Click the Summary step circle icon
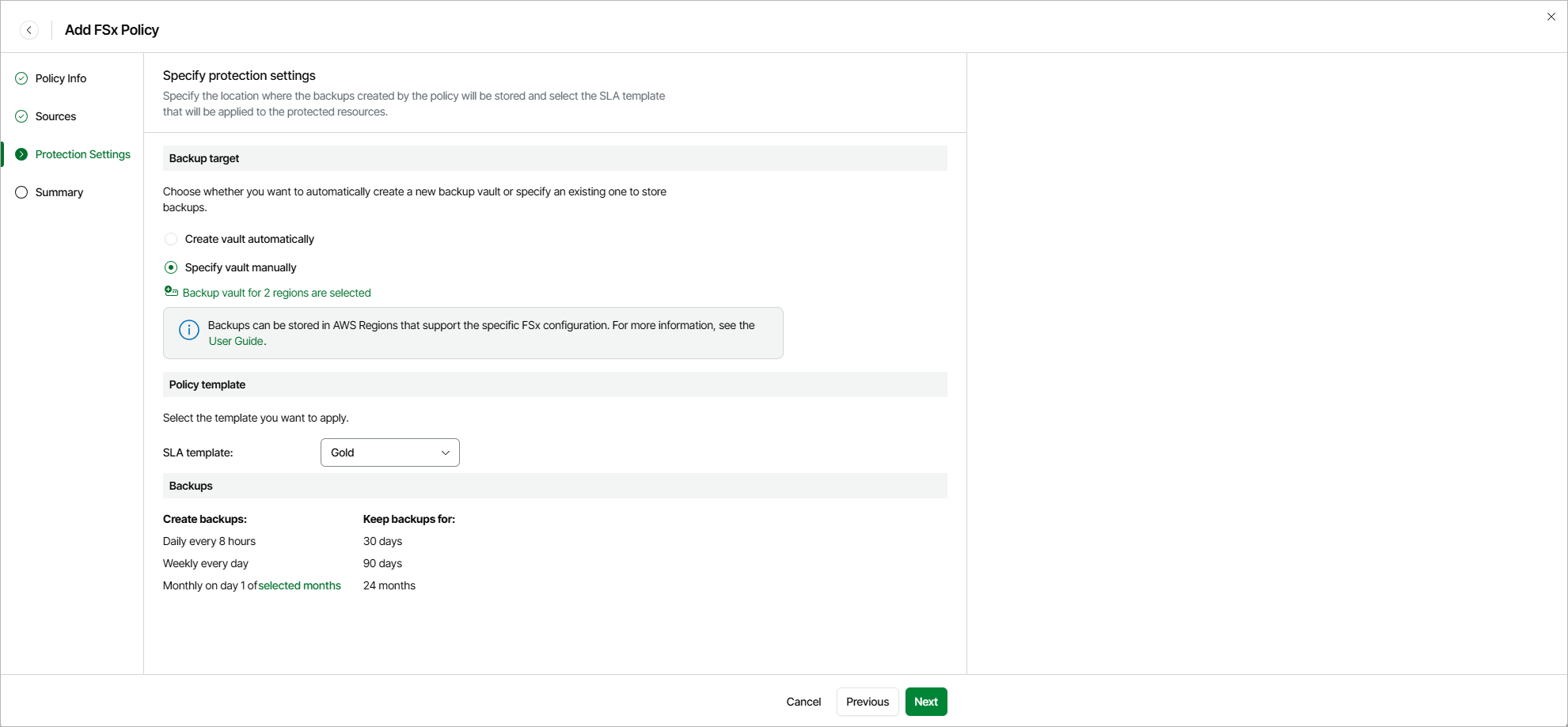The width and height of the screenshot is (1568, 727). (x=21, y=192)
